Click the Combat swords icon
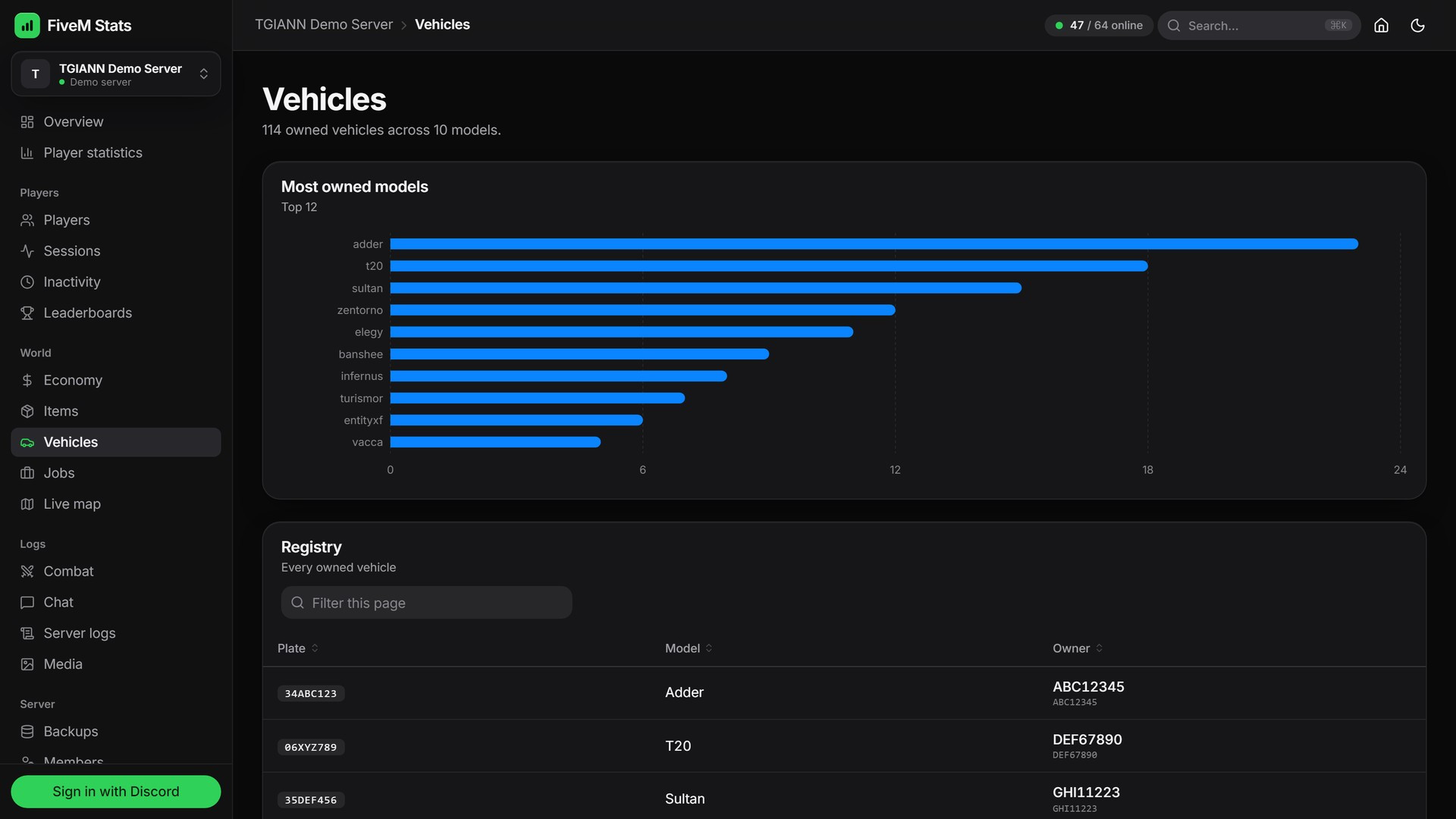The image size is (1456, 819). tap(27, 571)
